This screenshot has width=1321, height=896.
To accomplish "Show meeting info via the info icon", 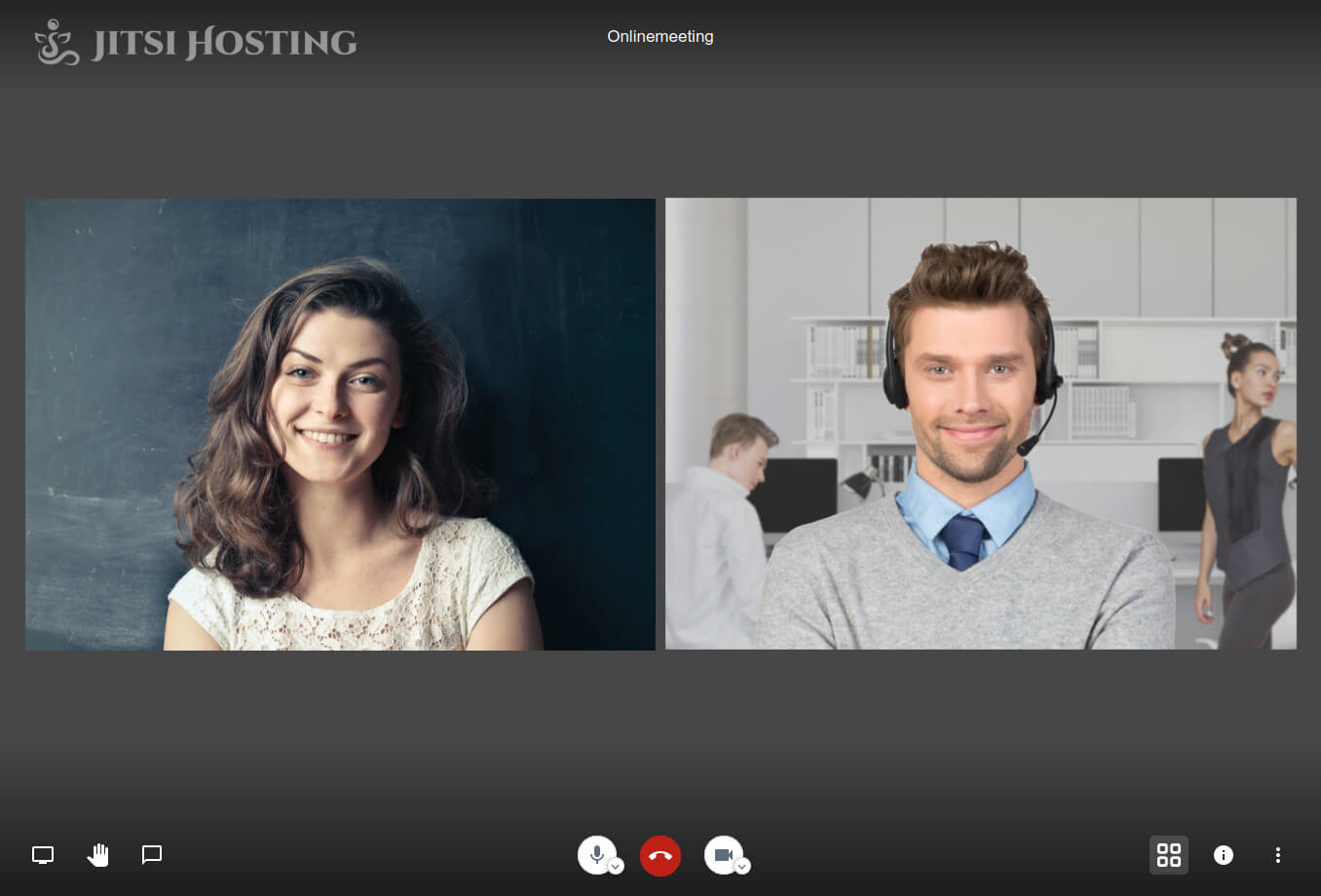I will 1224,855.
